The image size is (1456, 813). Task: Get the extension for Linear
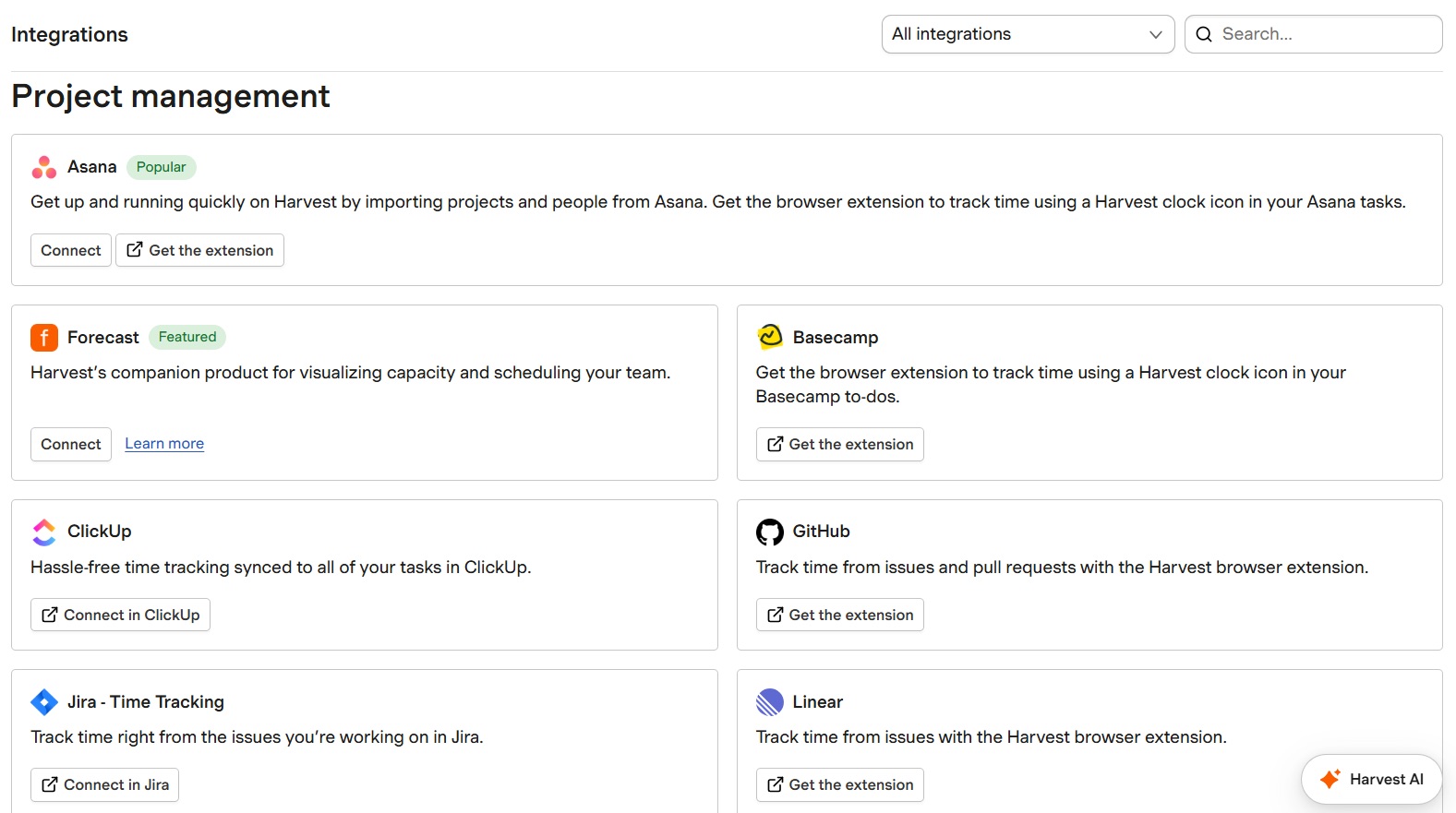click(839, 784)
